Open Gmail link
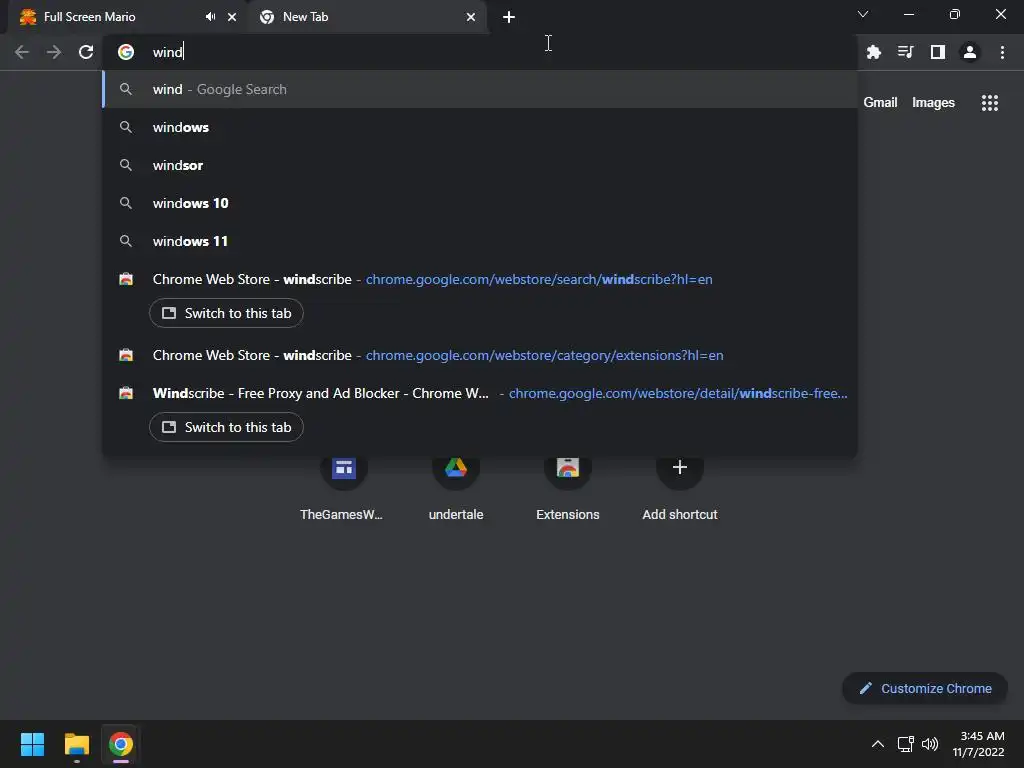The image size is (1024, 768). point(880,103)
